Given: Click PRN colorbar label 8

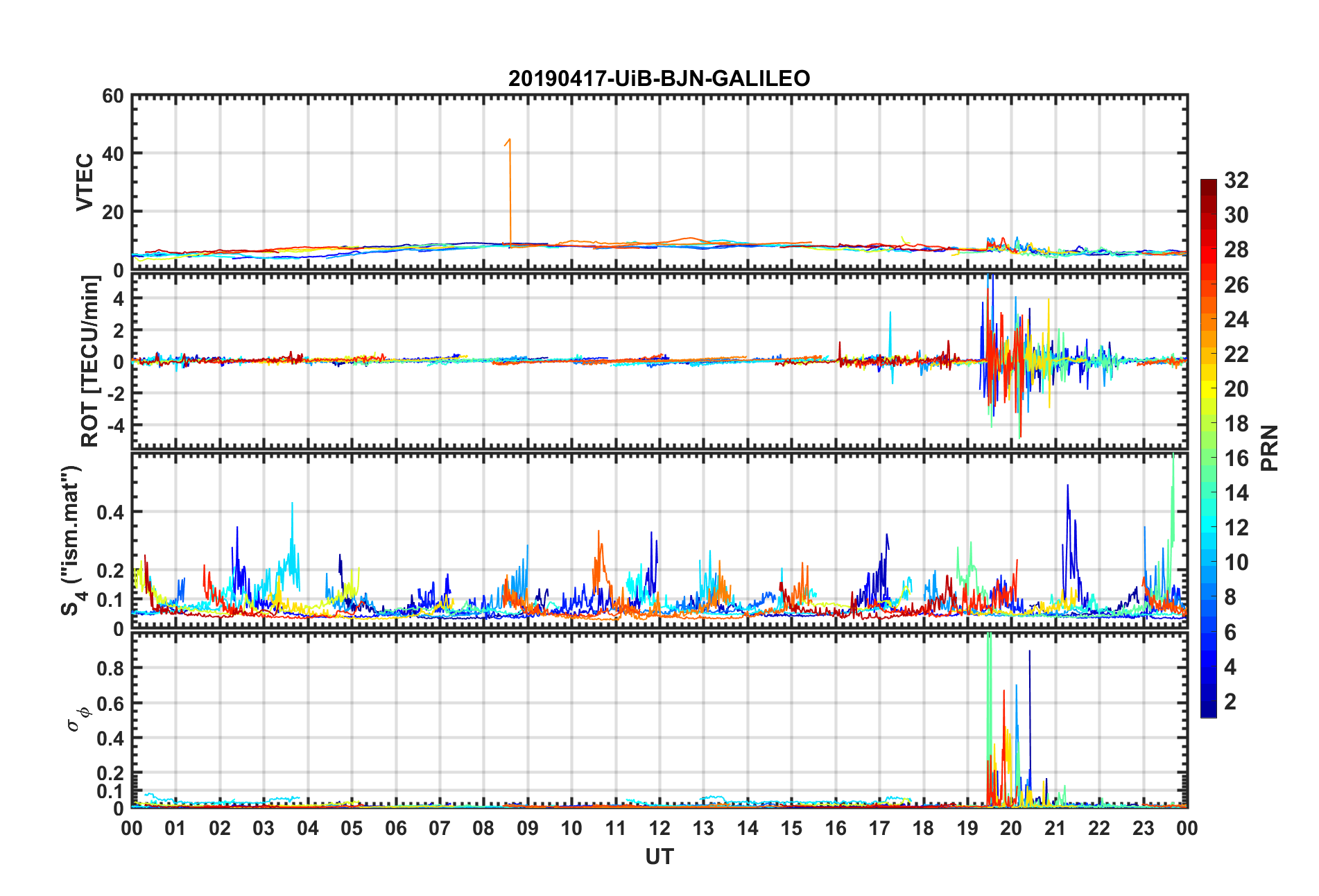Looking at the screenshot, I should pos(1230,597).
